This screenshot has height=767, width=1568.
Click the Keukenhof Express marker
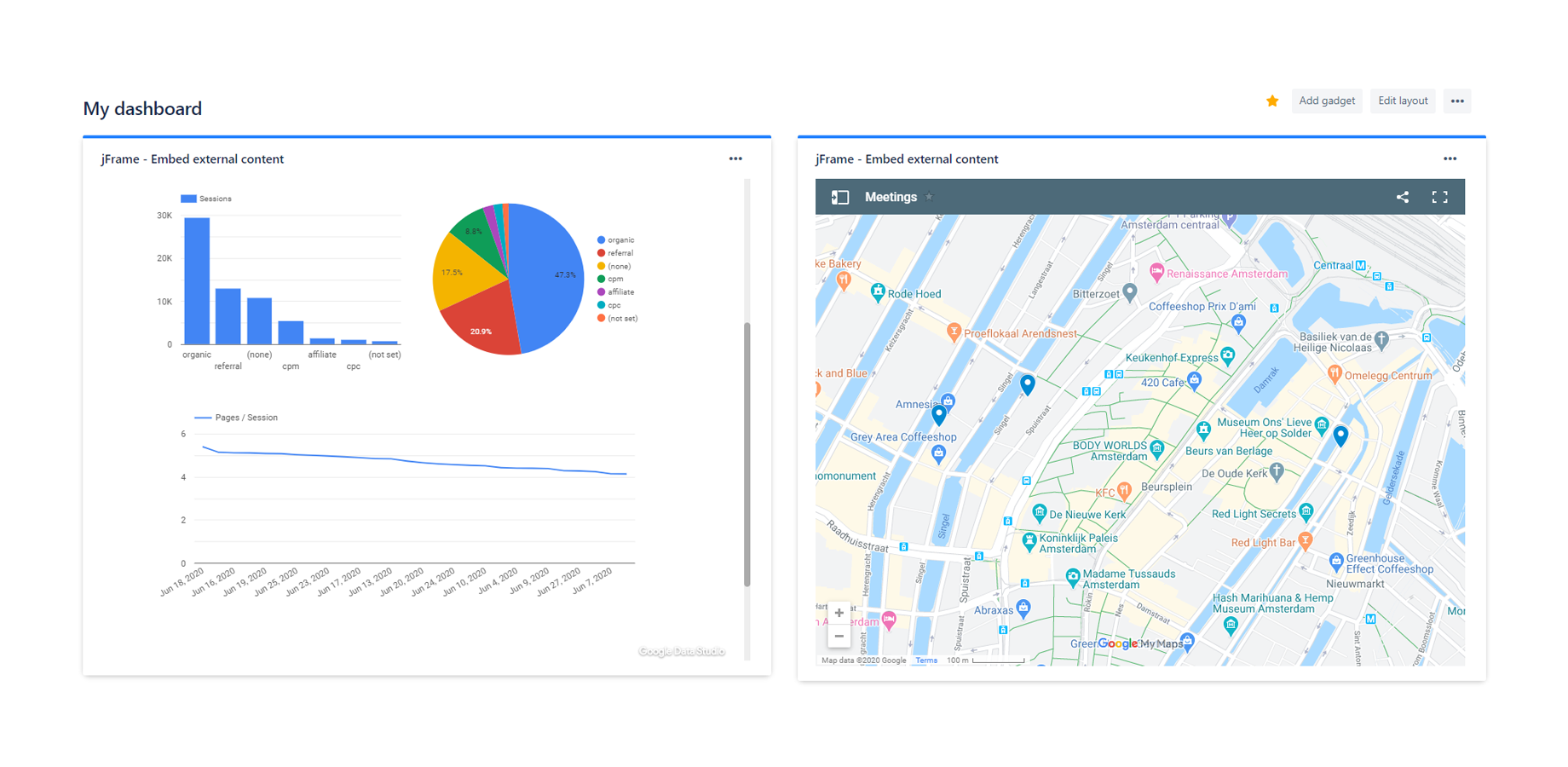(1227, 355)
